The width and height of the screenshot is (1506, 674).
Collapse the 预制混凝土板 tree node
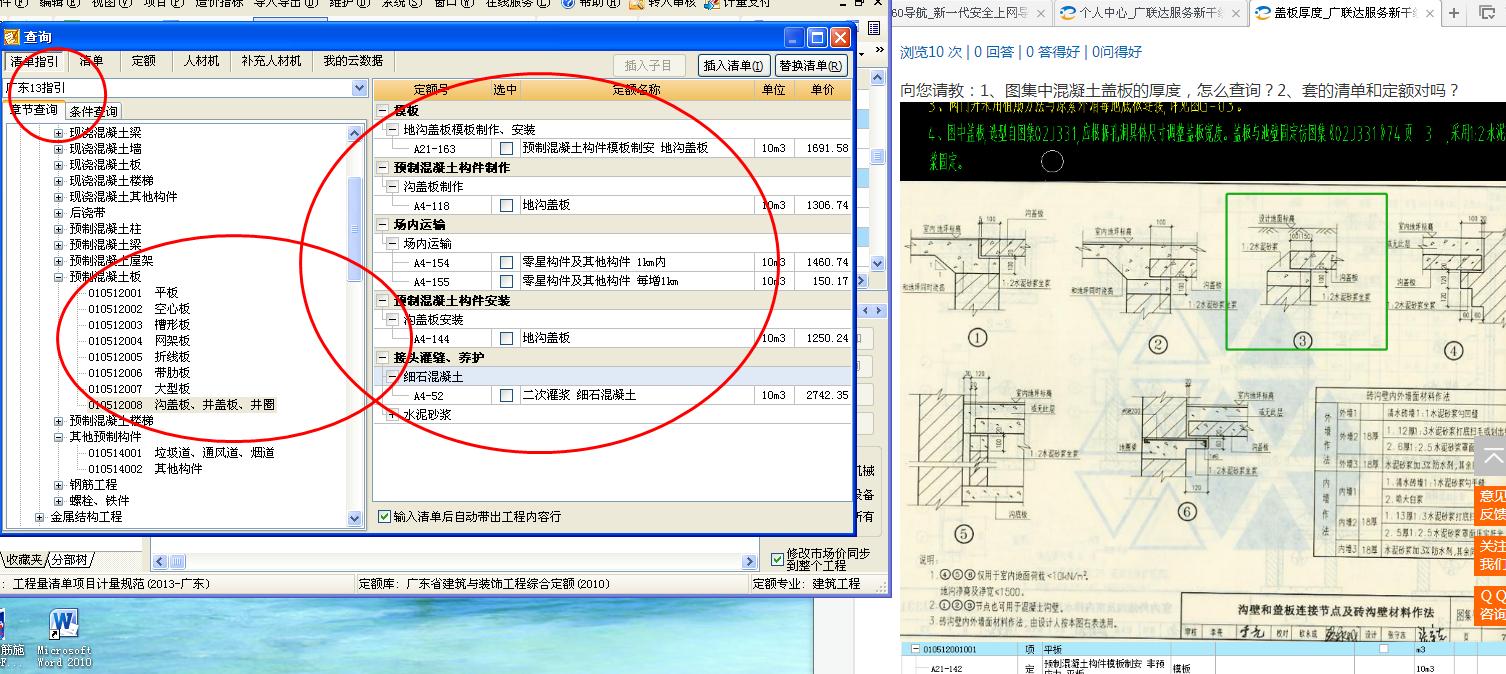coord(59,277)
